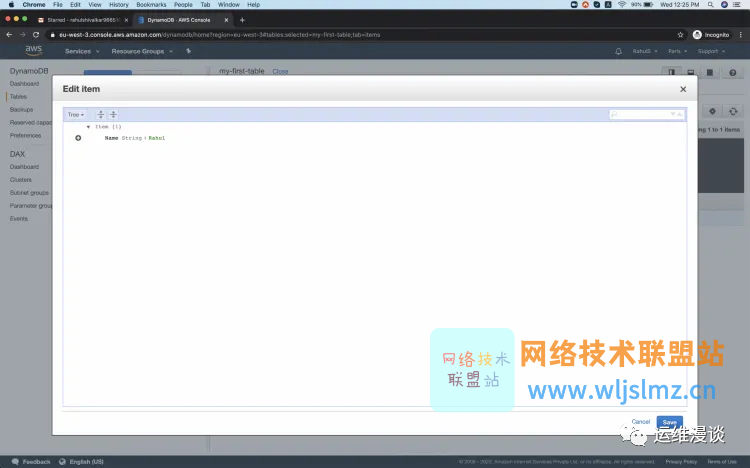Change language English (US) in footer

(x=81, y=462)
